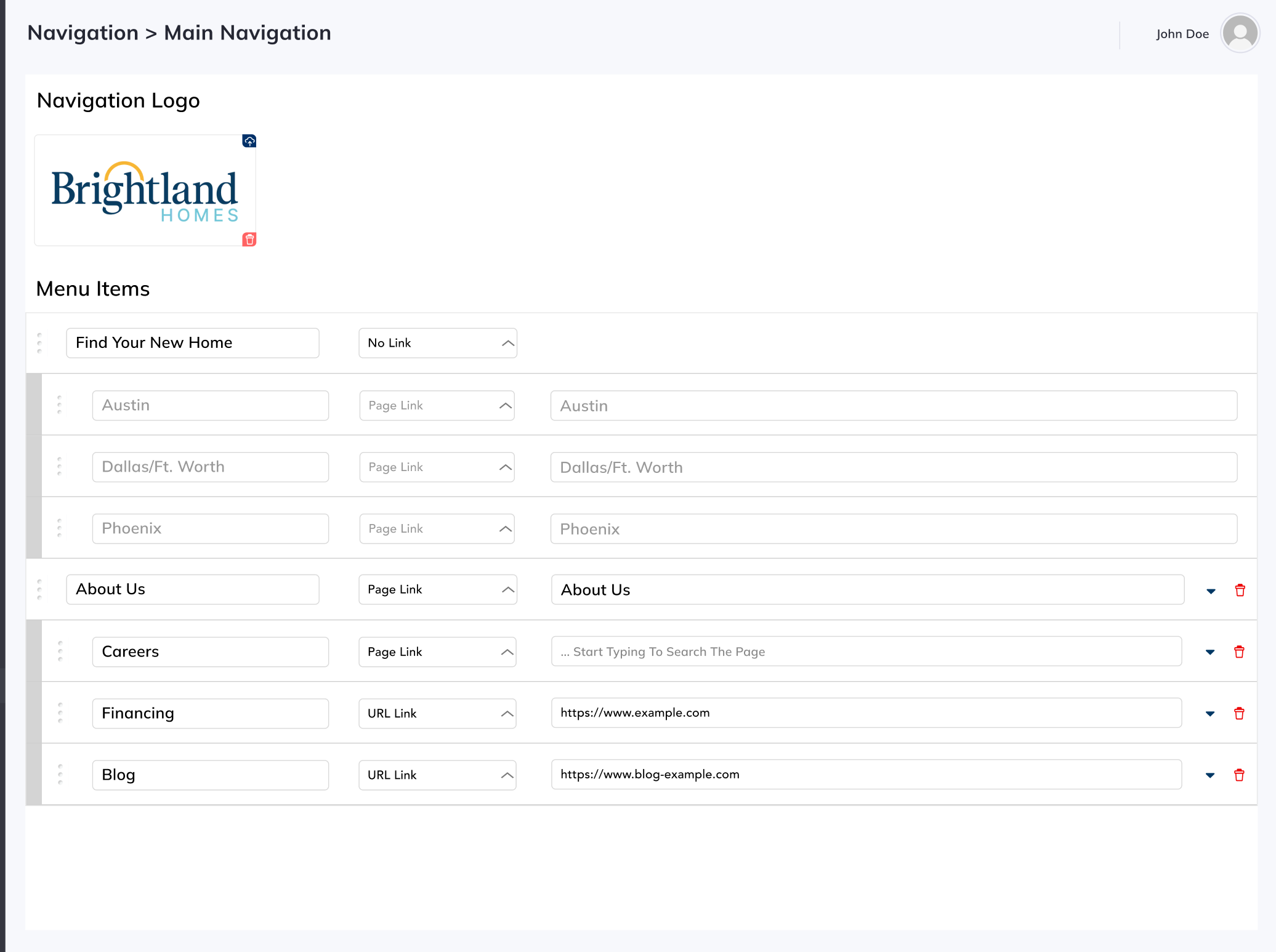Click the Careers row caret arrow
1276x952 pixels.
pyautogui.click(x=1209, y=652)
